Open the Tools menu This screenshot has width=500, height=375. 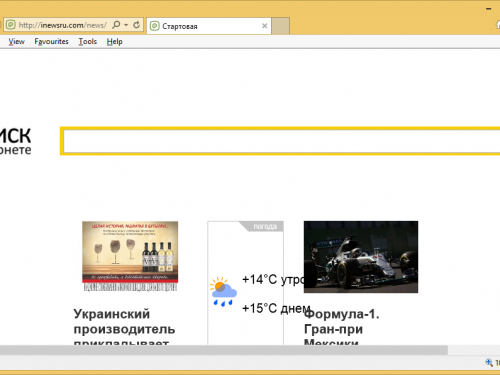pos(88,42)
